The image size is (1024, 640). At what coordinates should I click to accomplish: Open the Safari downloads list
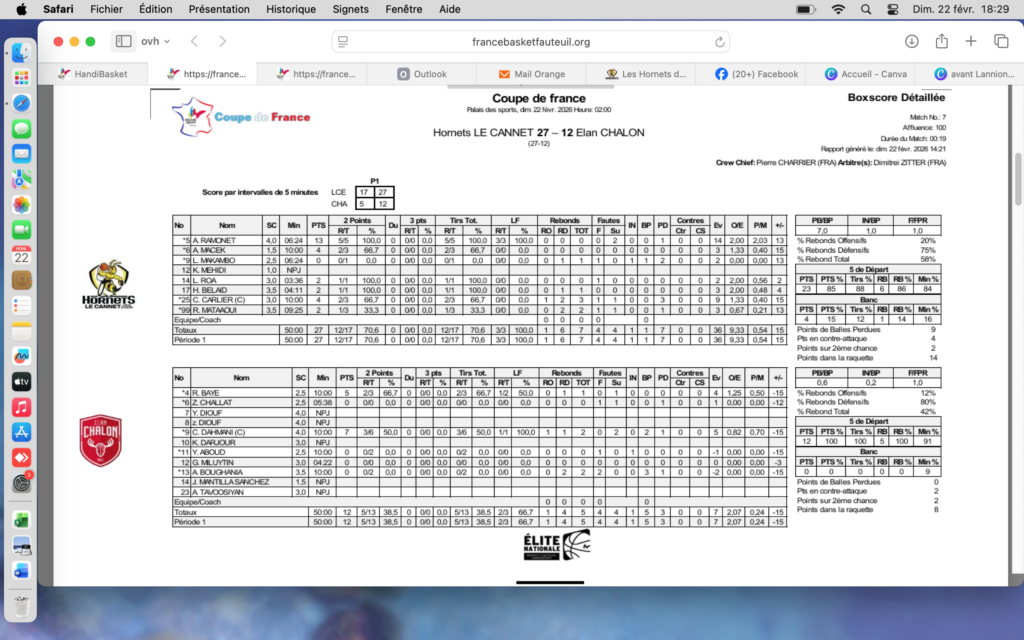(911, 41)
